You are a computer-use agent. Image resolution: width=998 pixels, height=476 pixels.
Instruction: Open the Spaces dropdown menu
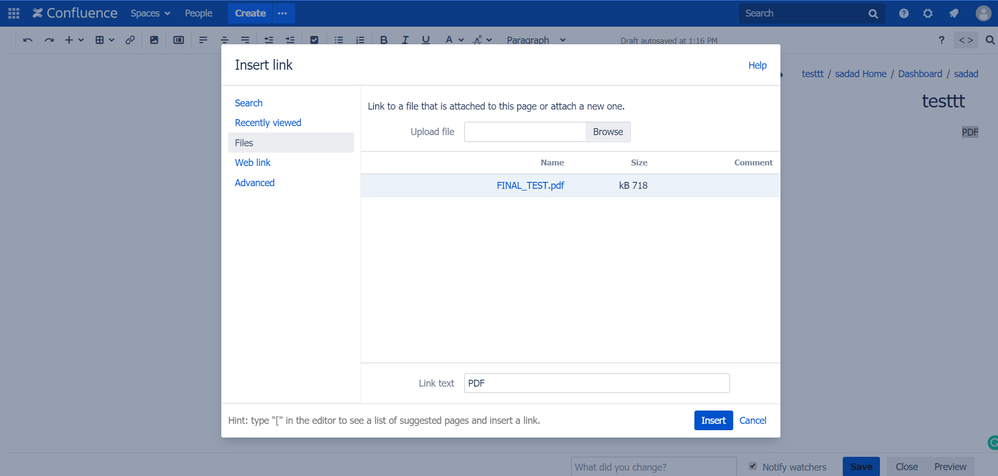(151, 13)
